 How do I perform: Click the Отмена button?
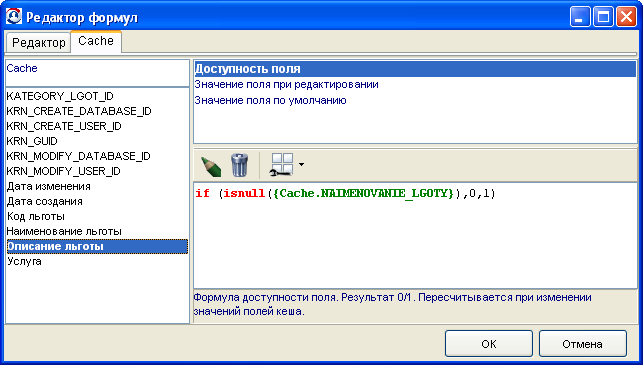582,344
